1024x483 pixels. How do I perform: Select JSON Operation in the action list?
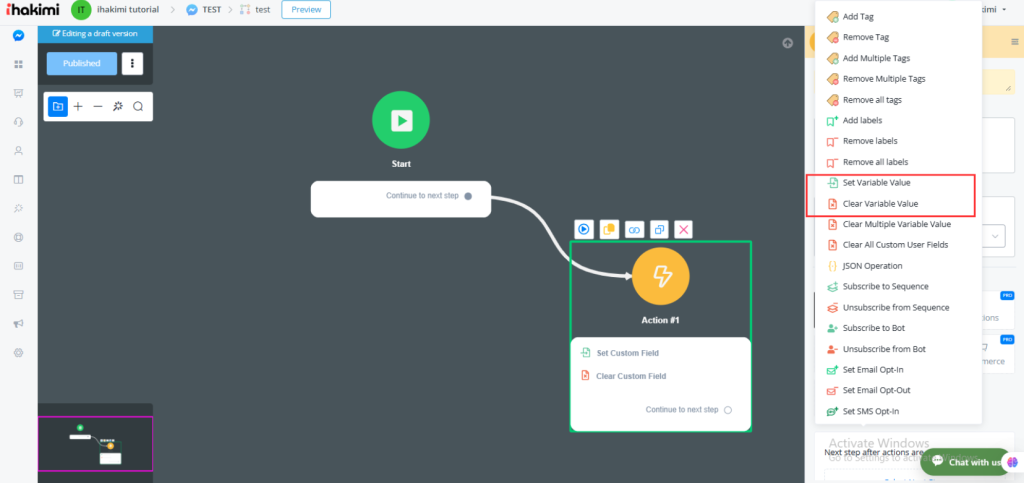(872, 266)
